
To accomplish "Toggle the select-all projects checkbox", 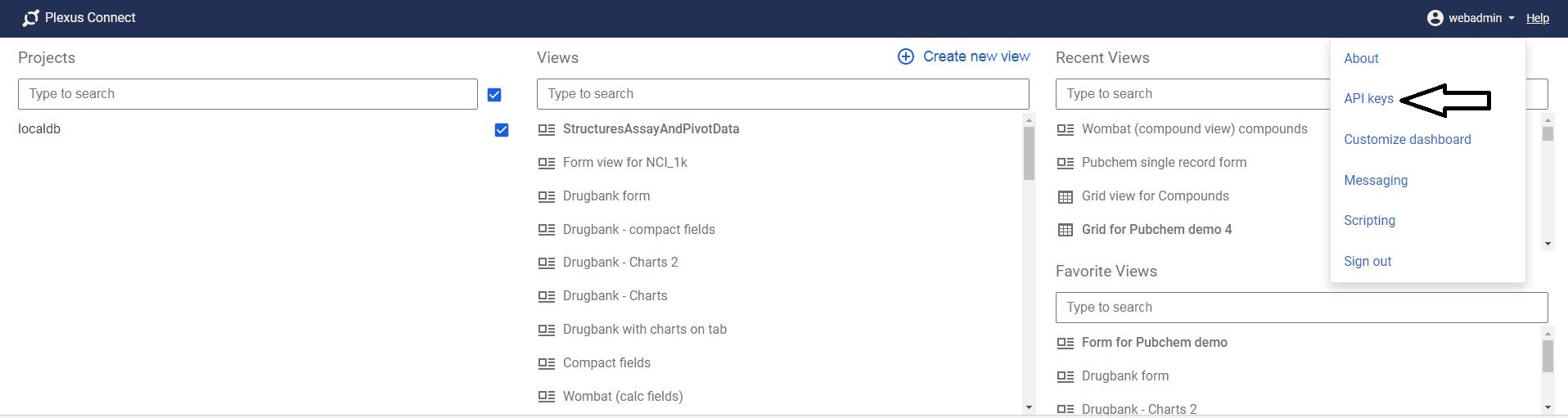I will (494, 95).
